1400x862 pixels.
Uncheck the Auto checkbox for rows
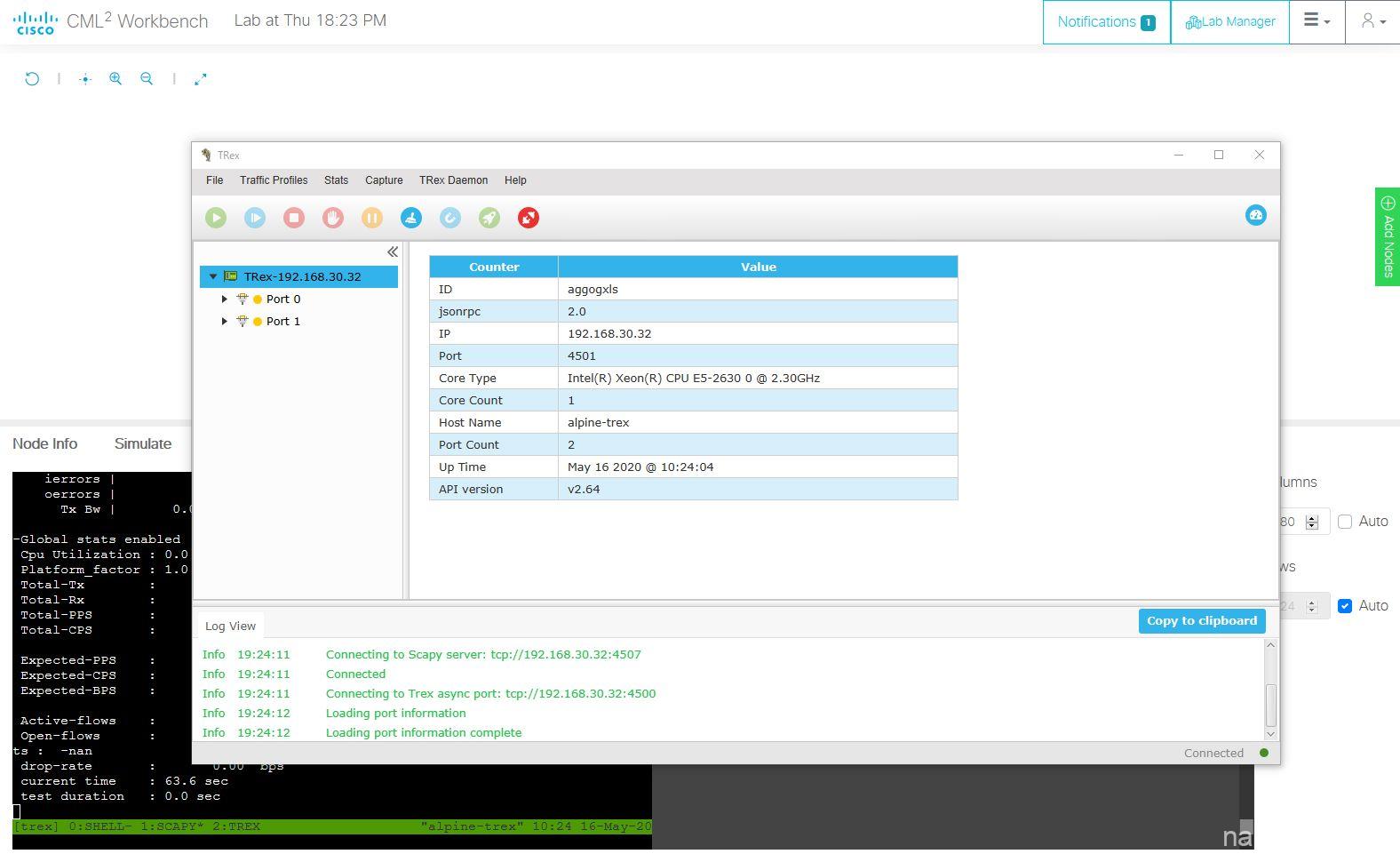pos(1345,606)
